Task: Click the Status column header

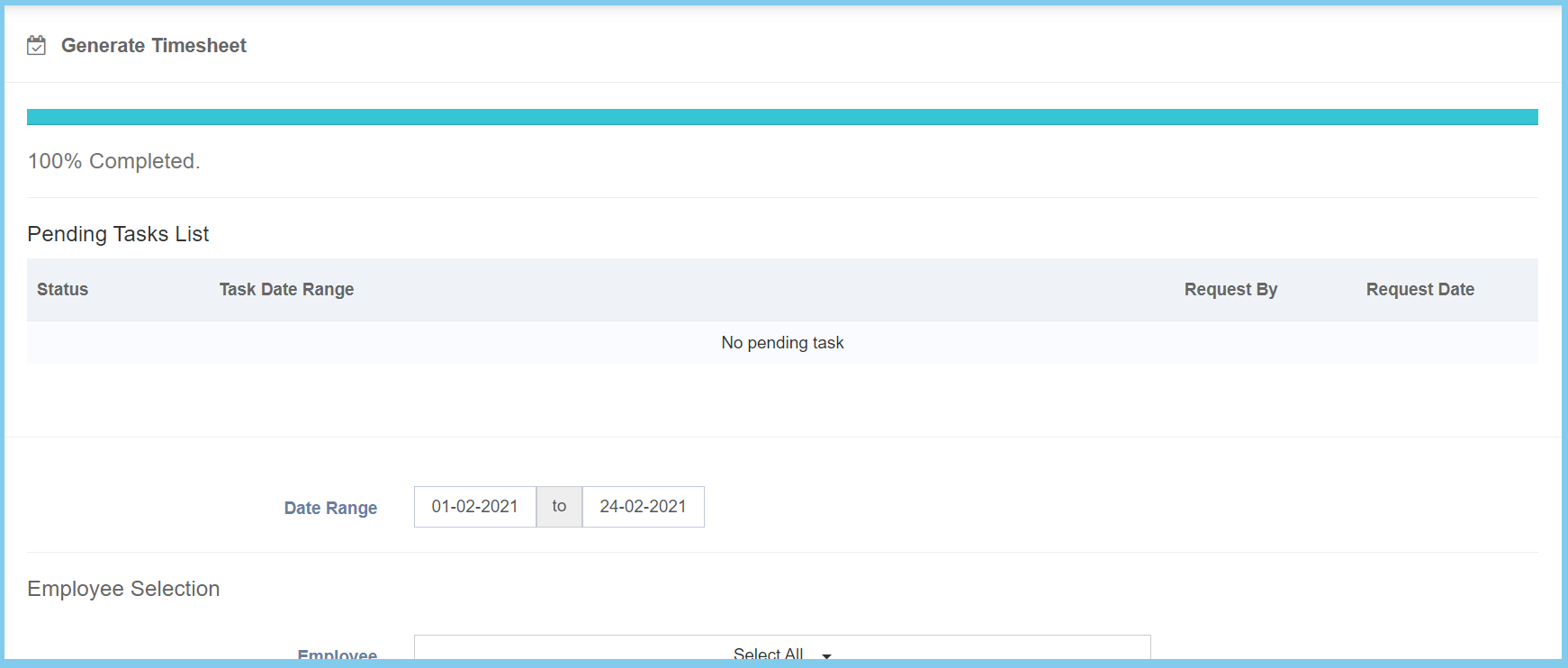Action: click(62, 290)
